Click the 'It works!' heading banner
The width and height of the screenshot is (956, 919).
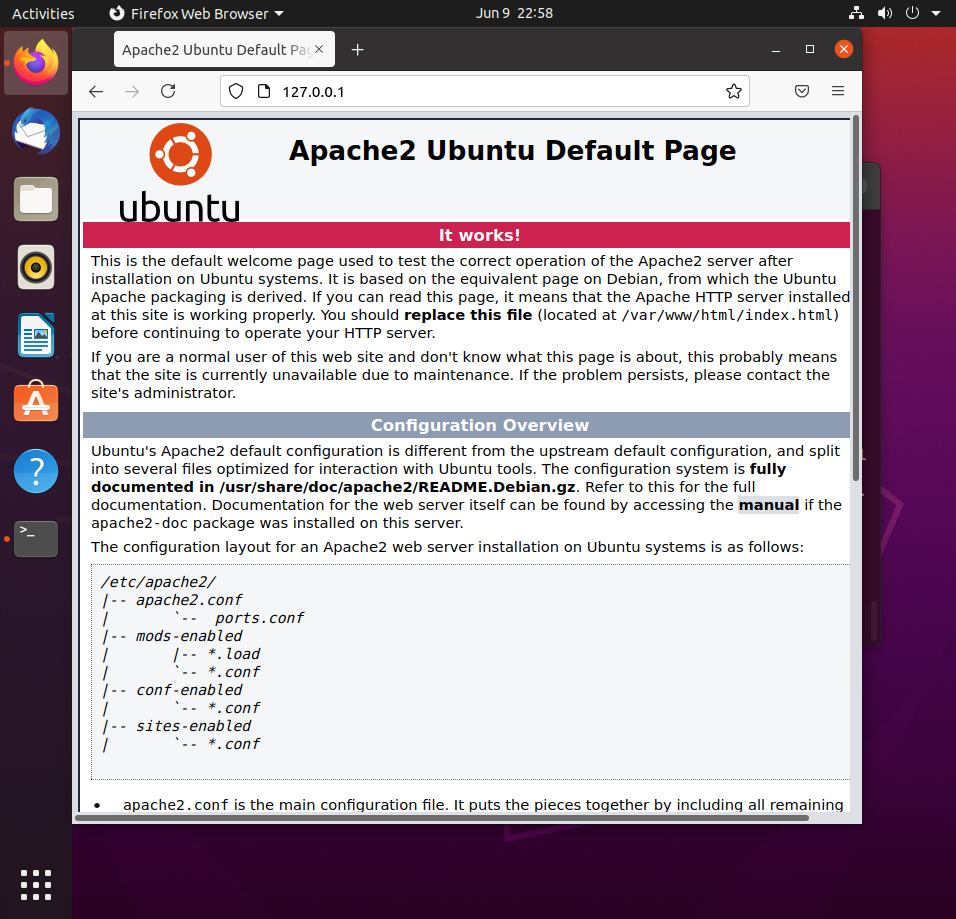point(466,235)
